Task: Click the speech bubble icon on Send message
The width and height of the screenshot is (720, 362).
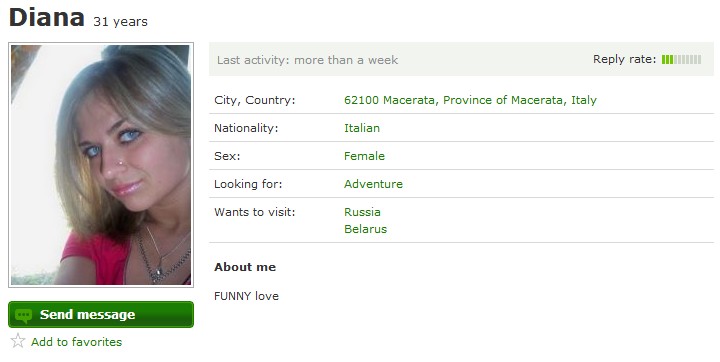Action: pyautogui.click(x=23, y=315)
